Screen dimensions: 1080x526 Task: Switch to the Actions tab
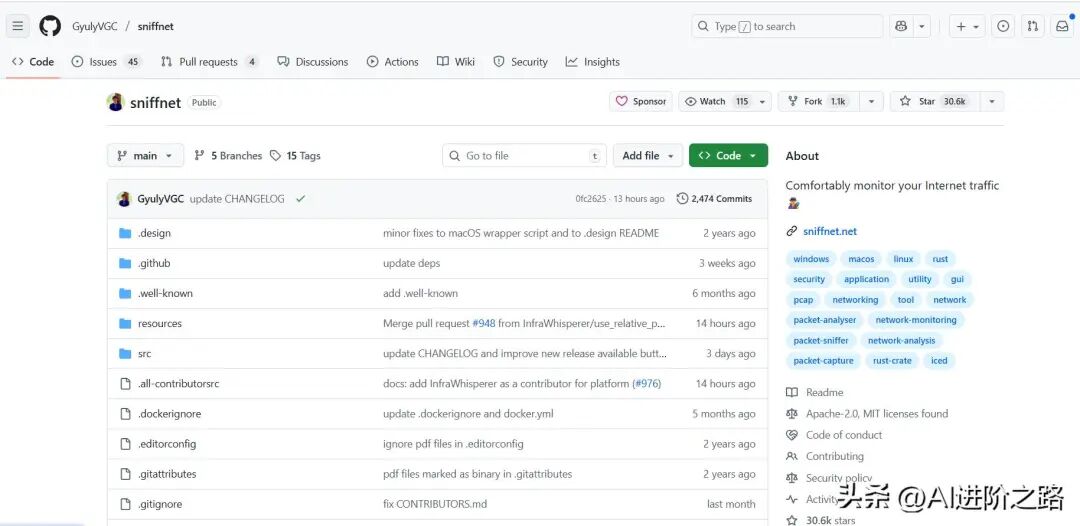point(393,62)
